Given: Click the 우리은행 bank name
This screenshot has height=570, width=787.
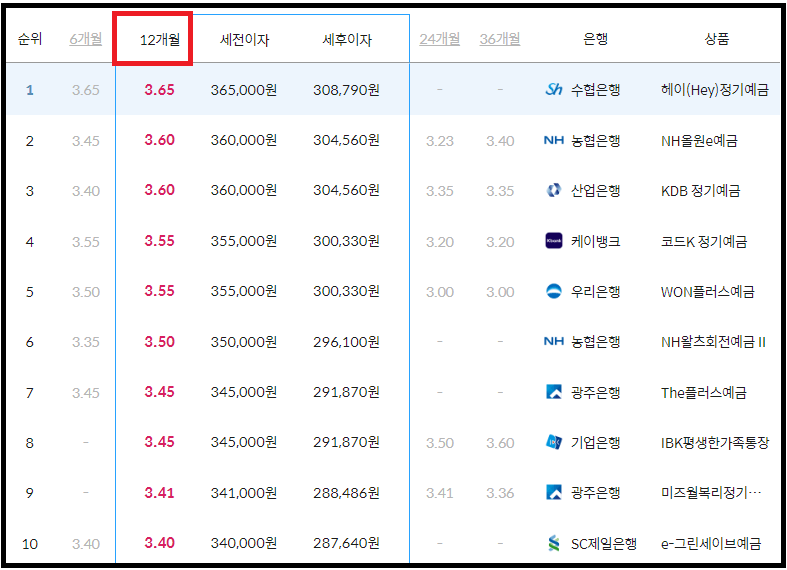Looking at the screenshot, I should click(x=596, y=292).
